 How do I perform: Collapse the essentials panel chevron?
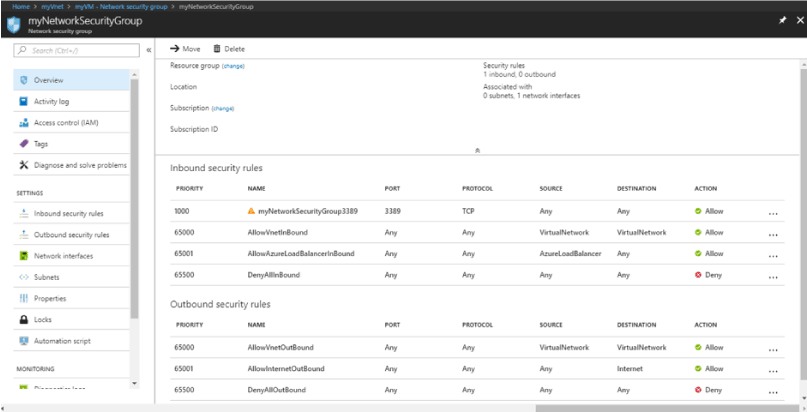(x=478, y=151)
